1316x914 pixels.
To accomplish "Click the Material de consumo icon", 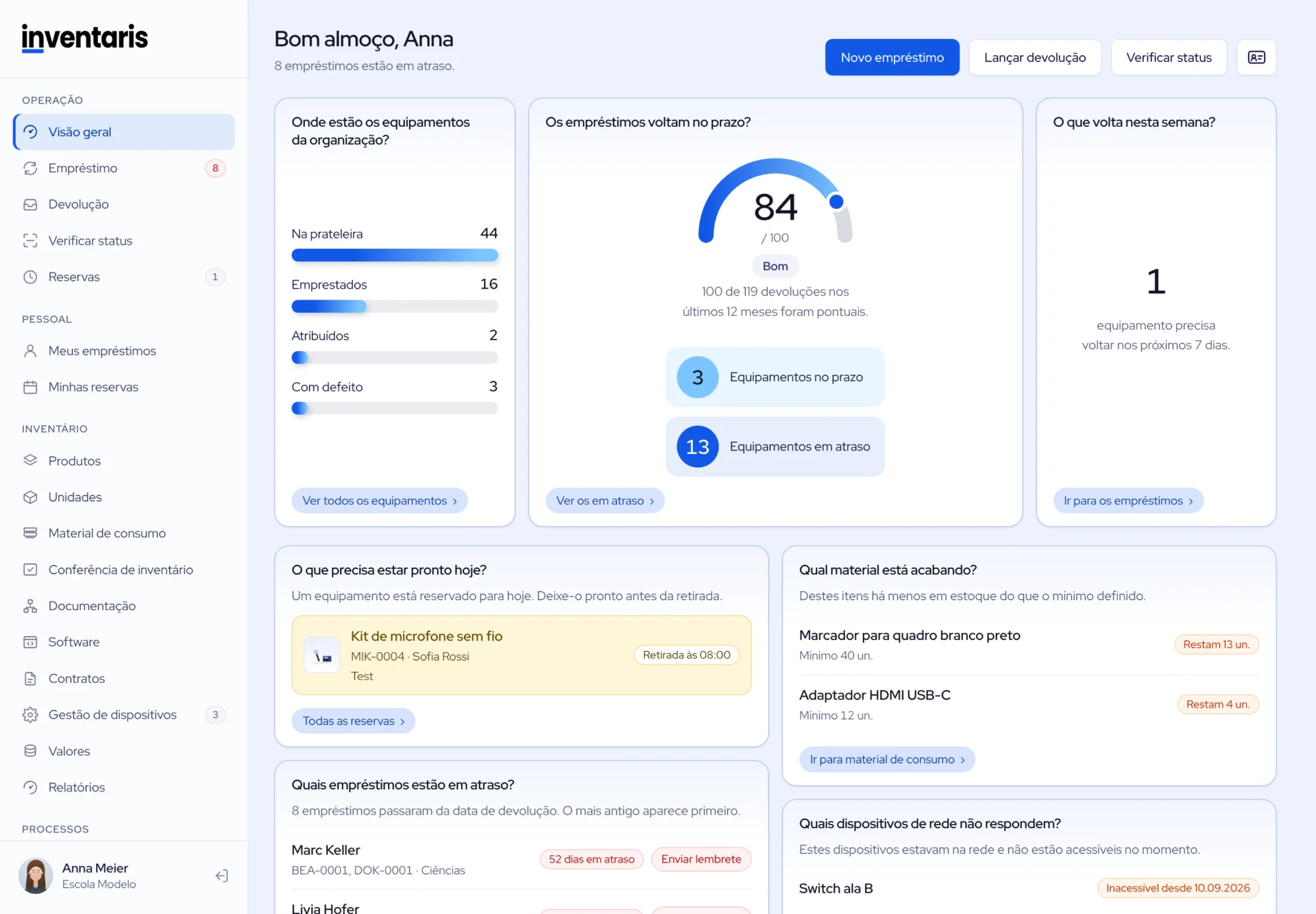I will tap(30, 533).
